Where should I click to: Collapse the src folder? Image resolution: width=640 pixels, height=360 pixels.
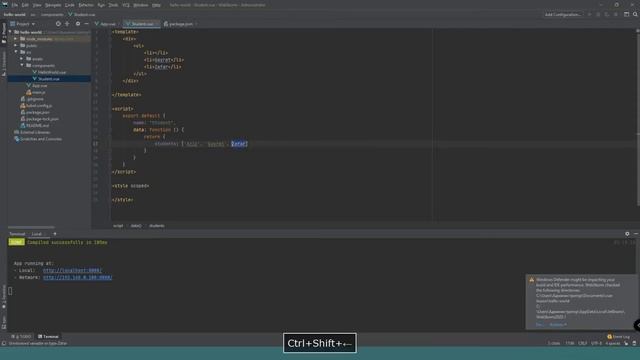tap(16, 52)
